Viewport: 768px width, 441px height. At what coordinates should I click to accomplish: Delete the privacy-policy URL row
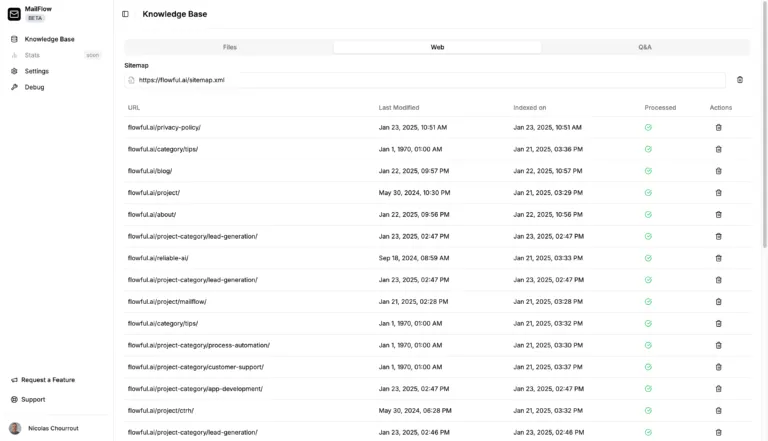[x=718, y=127]
